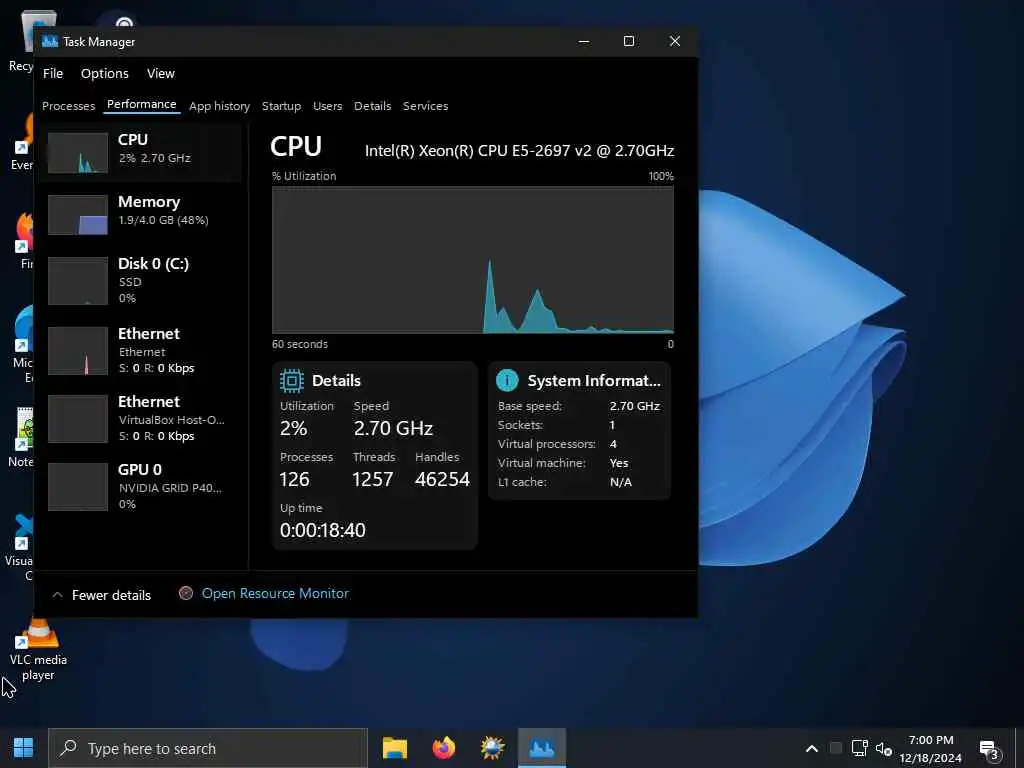
Task: Open File Explorer from the taskbar
Action: click(394, 748)
